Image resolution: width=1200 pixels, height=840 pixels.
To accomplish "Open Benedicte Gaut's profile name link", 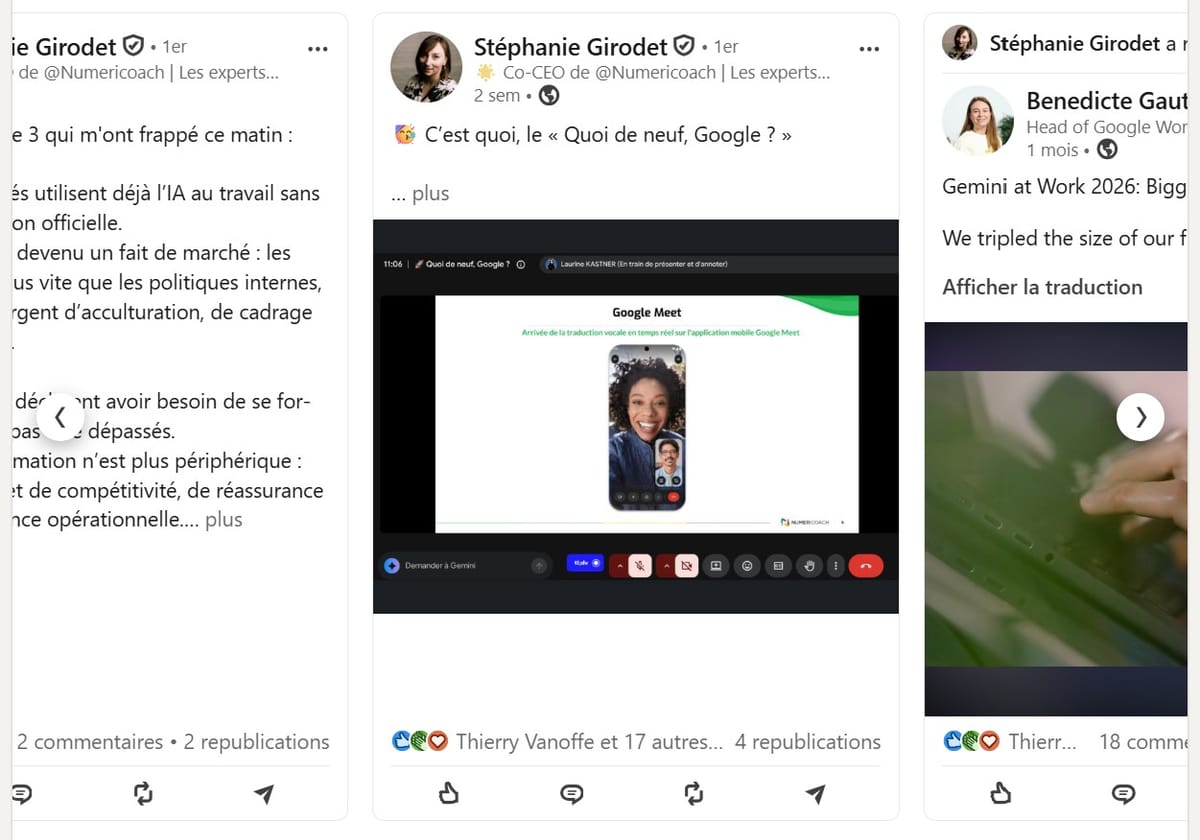I will point(1107,100).
